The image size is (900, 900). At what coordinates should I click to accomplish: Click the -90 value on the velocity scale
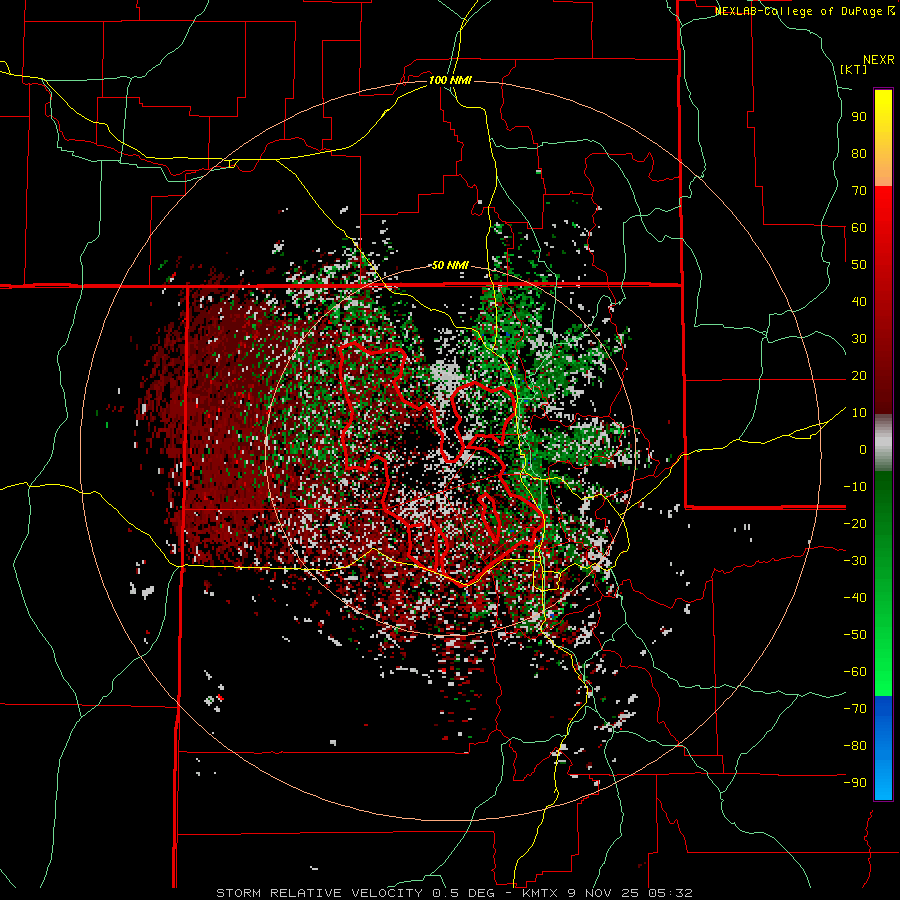[855, 783]
